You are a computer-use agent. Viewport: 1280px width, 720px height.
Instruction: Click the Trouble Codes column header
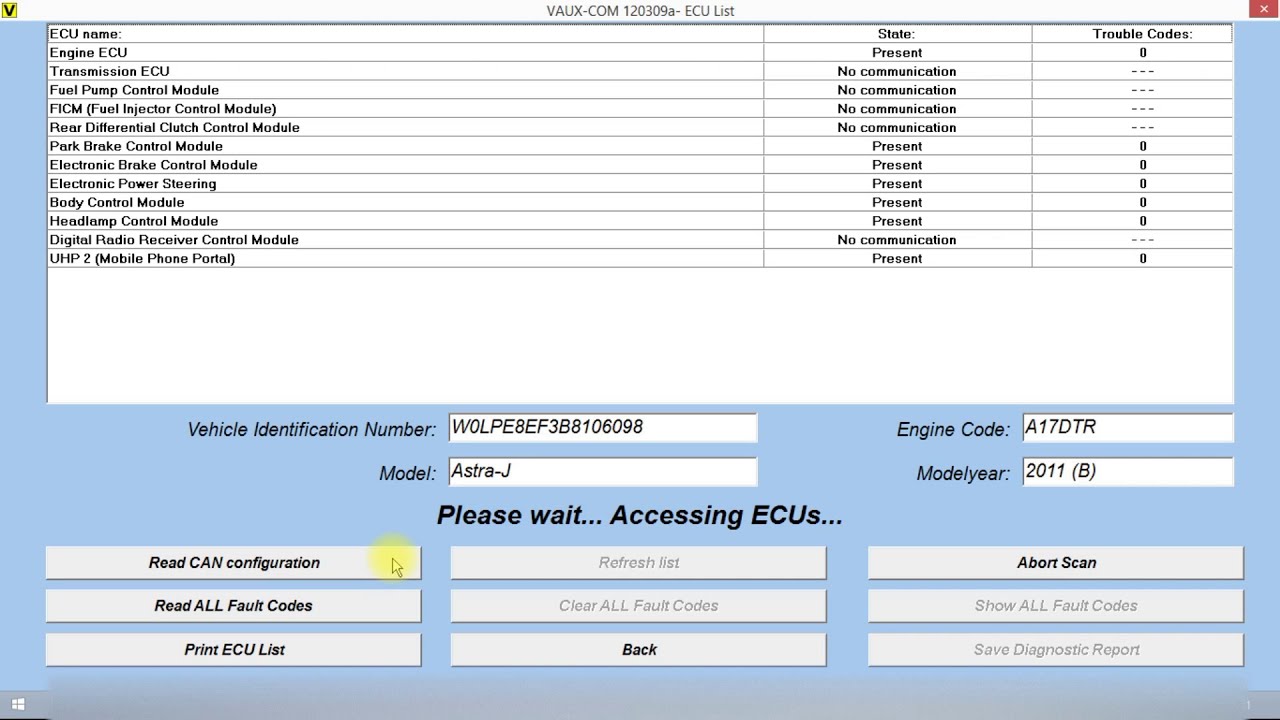click(1132, 34)
